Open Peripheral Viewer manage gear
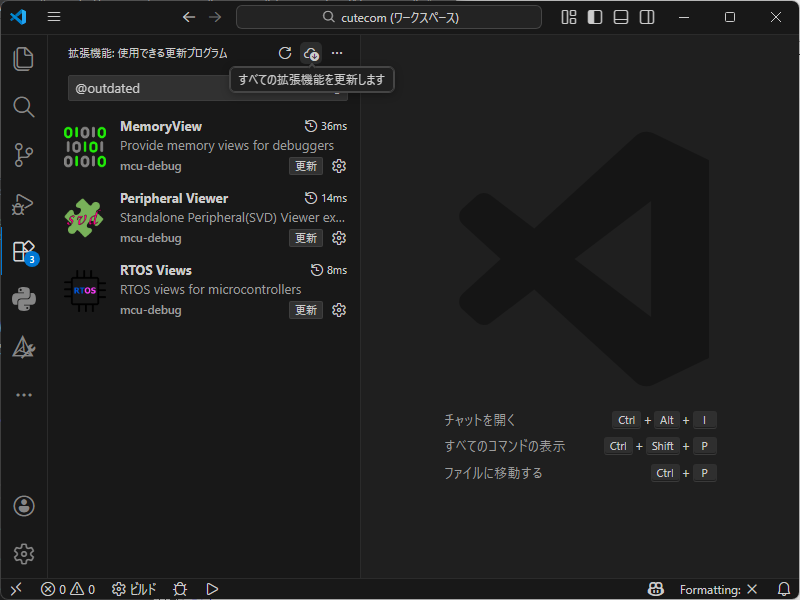The height and width of the screenshot is (600, 800). click(x=339, y=238)
